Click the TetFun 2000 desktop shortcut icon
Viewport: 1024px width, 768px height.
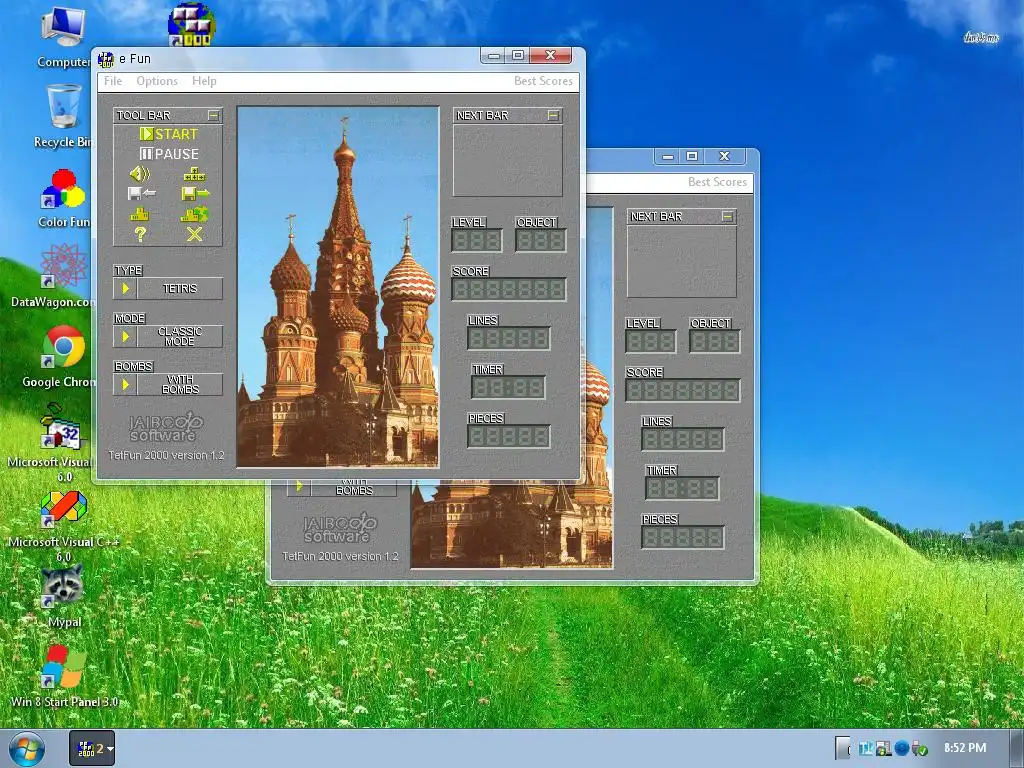pyautogui.click(x=191, y=24)
